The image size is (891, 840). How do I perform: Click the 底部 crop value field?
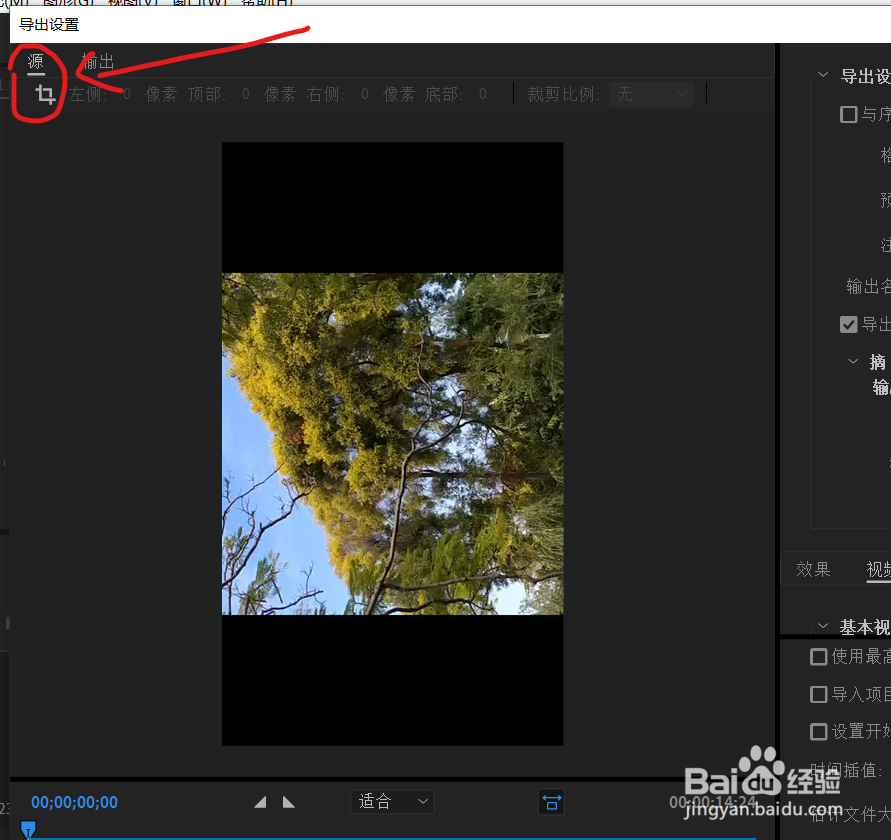point(482,94)
